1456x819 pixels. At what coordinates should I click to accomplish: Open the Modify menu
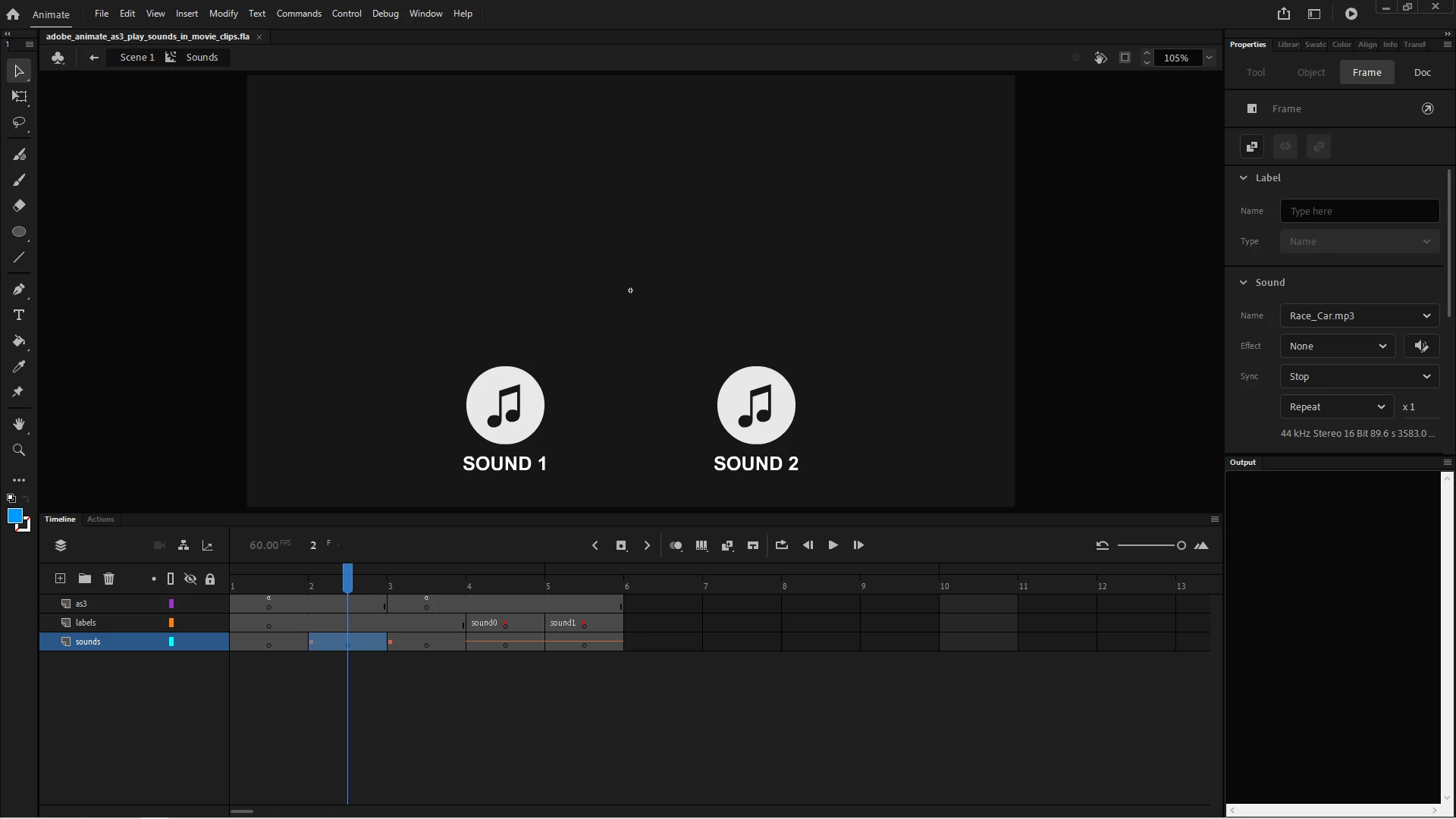coord(223,14)
